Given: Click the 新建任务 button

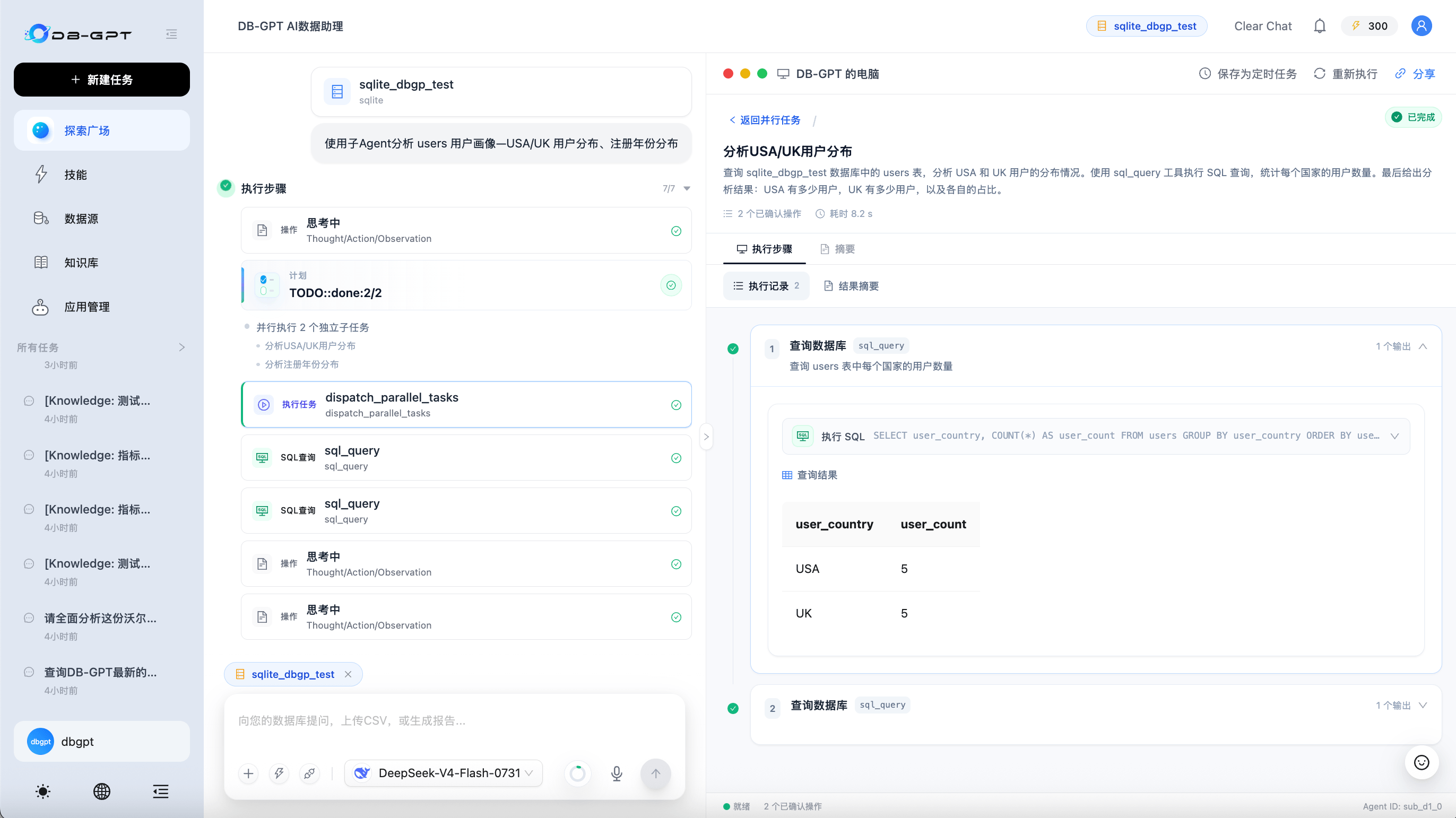Looking at the screenshot, I should pos(102,80).
